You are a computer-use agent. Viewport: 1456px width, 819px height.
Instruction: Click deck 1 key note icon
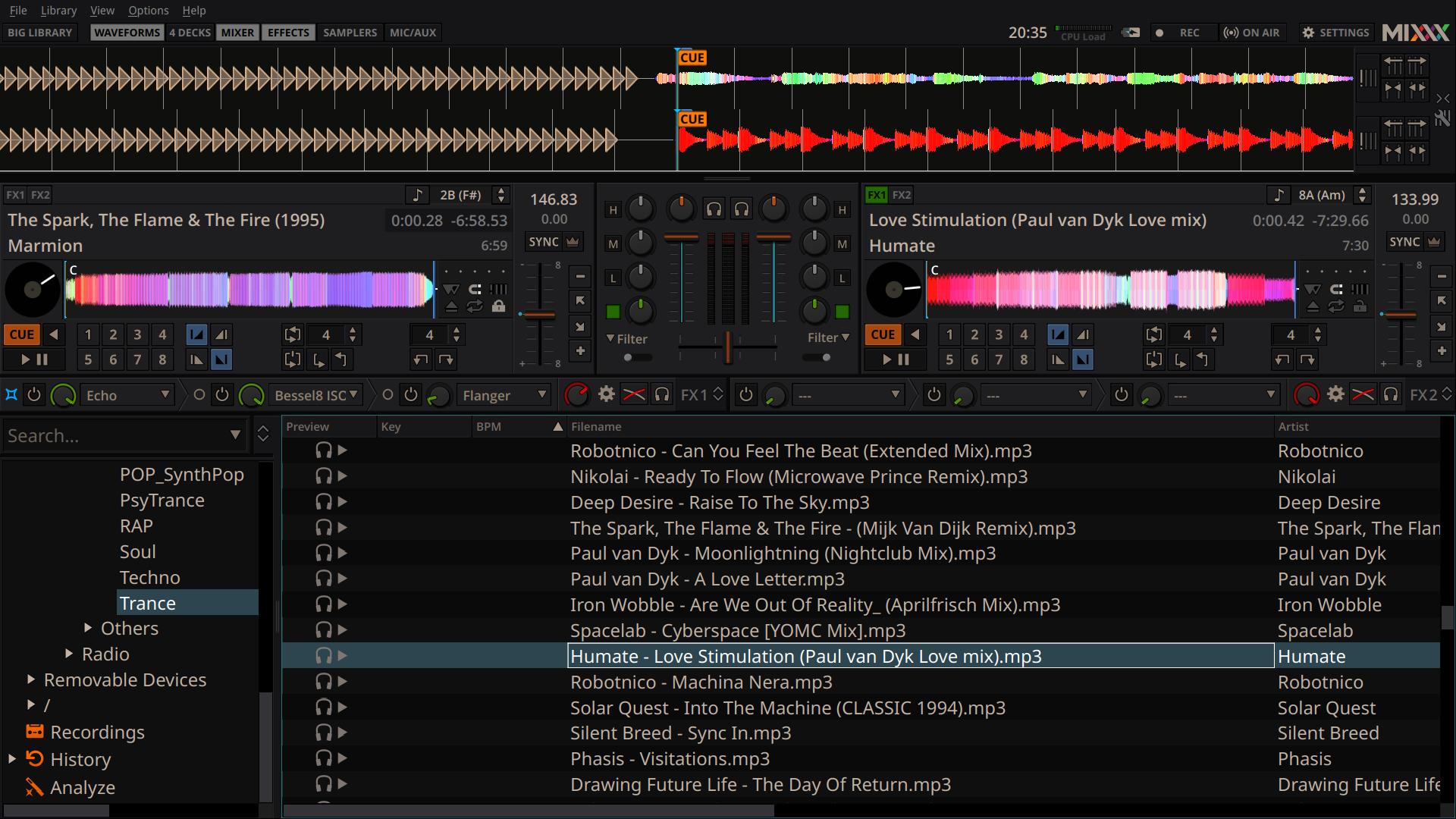417,195
